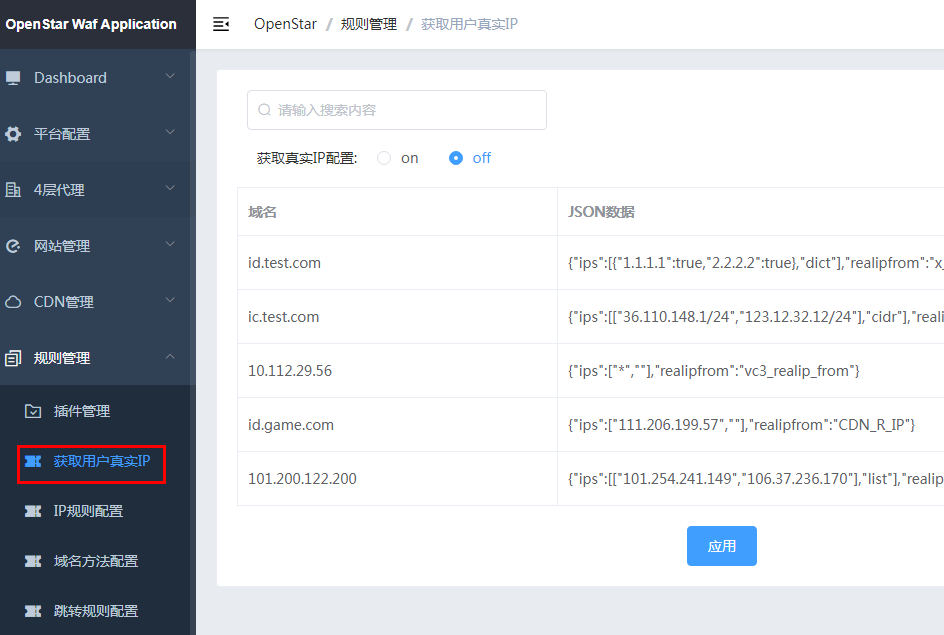
Task: Go to IP规则配置 submenu item
Action: click(x=95, y=511)
